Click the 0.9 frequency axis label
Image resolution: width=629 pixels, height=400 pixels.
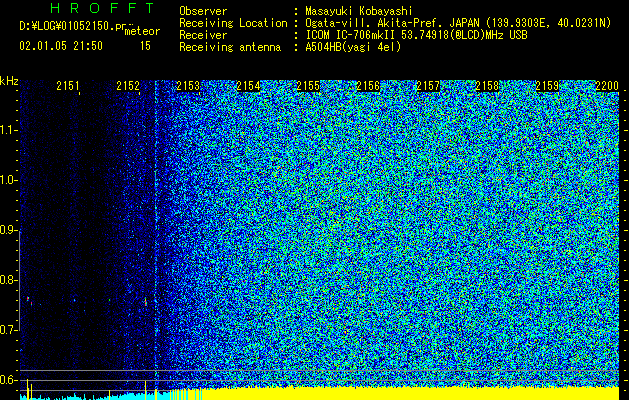[x=8, y=230]
